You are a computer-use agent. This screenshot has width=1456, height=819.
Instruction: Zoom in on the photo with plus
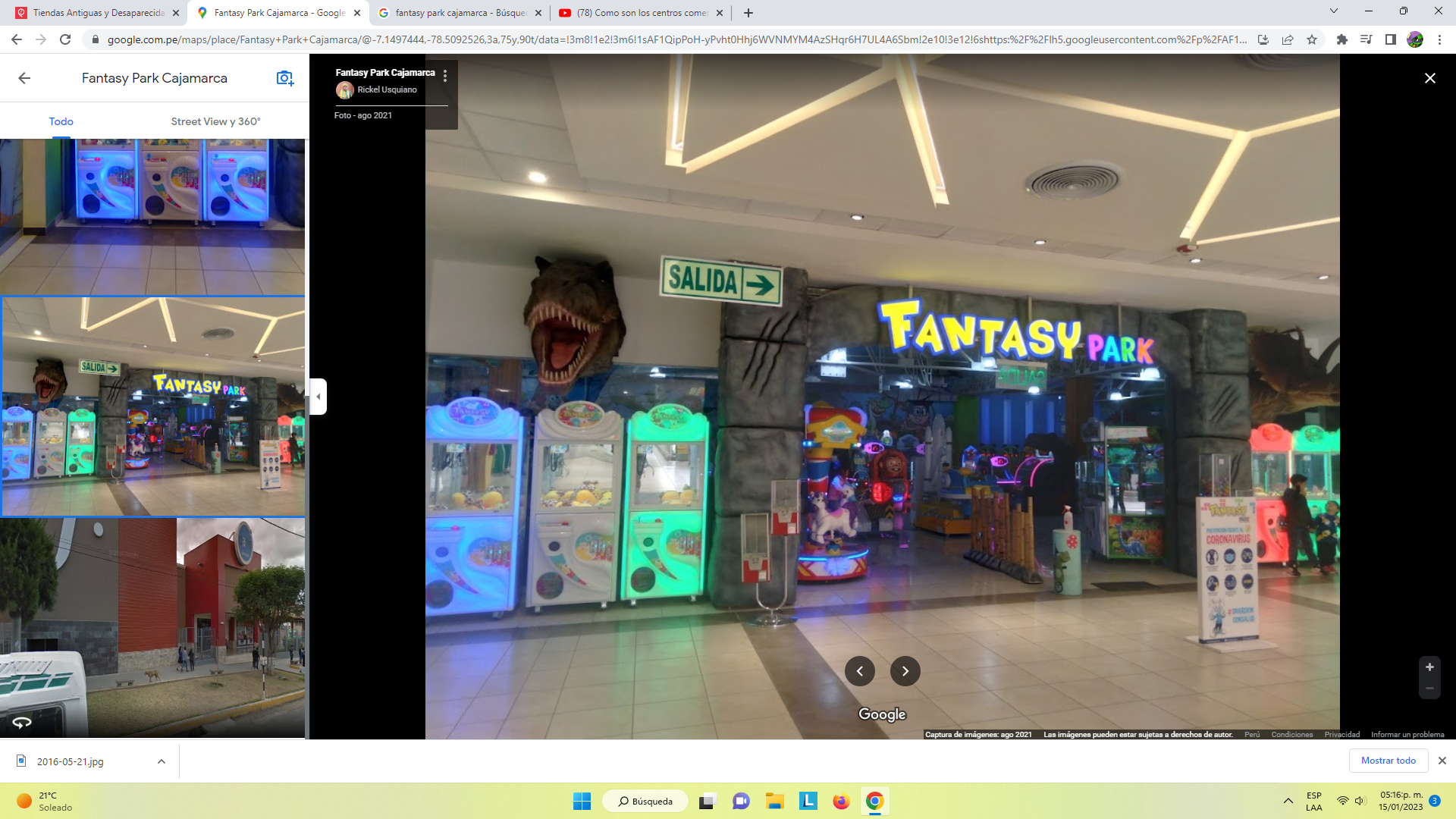1429,667
